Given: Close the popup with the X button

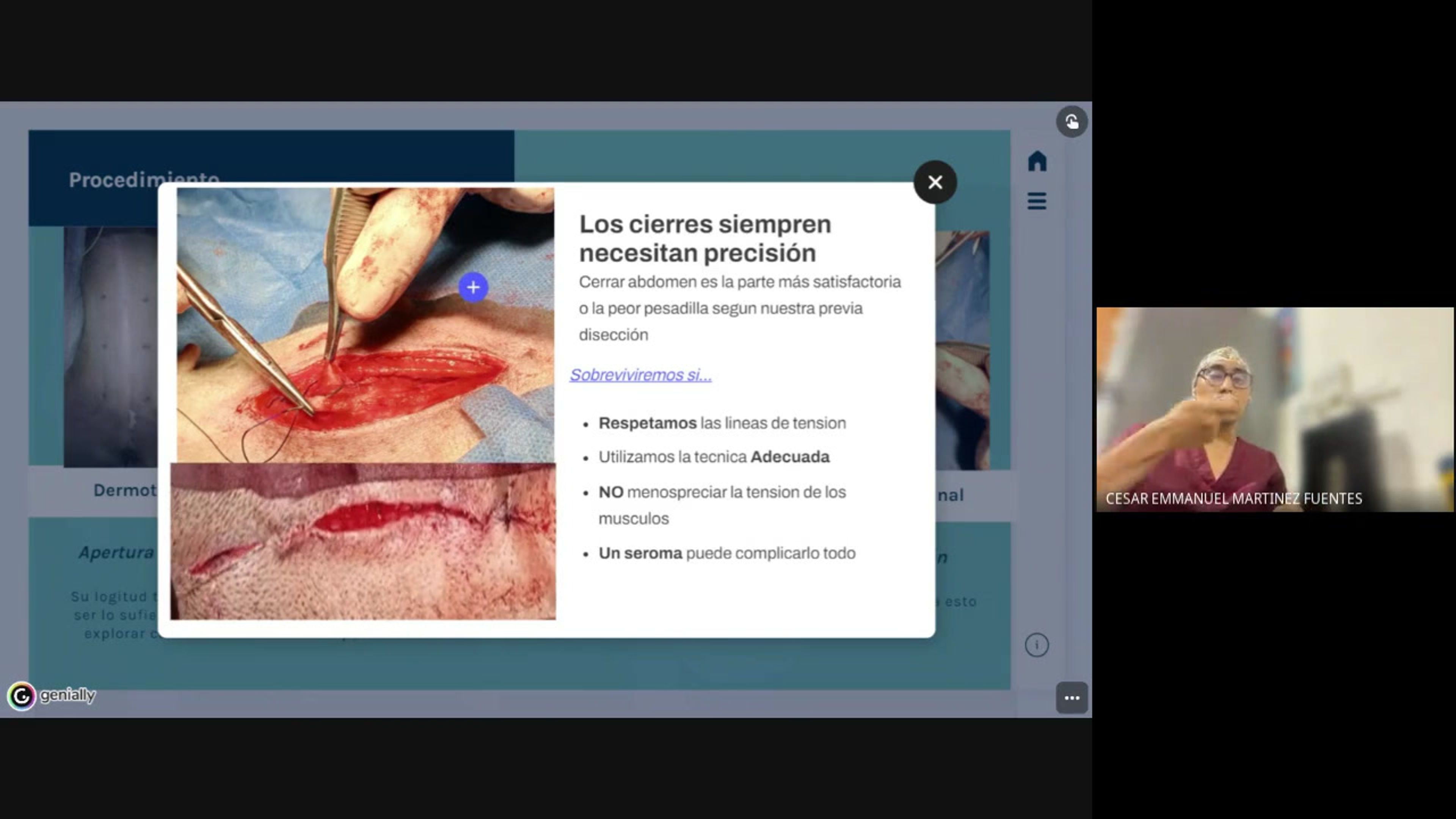Looking at the screenshot, I should point(935,182).
